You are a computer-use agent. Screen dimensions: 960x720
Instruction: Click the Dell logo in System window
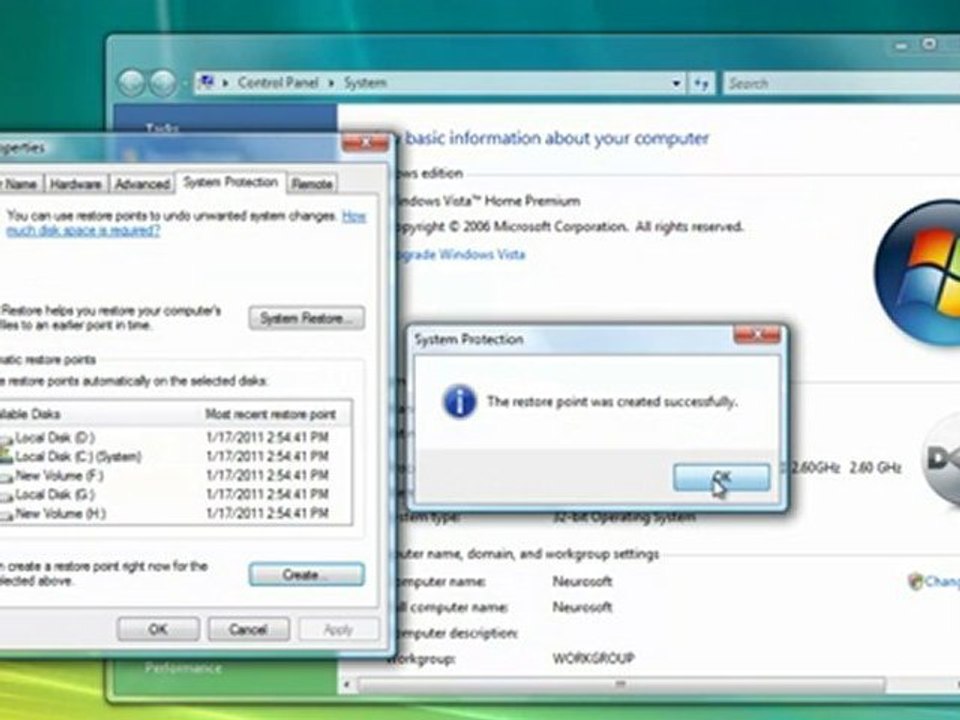tap(941, 459)
